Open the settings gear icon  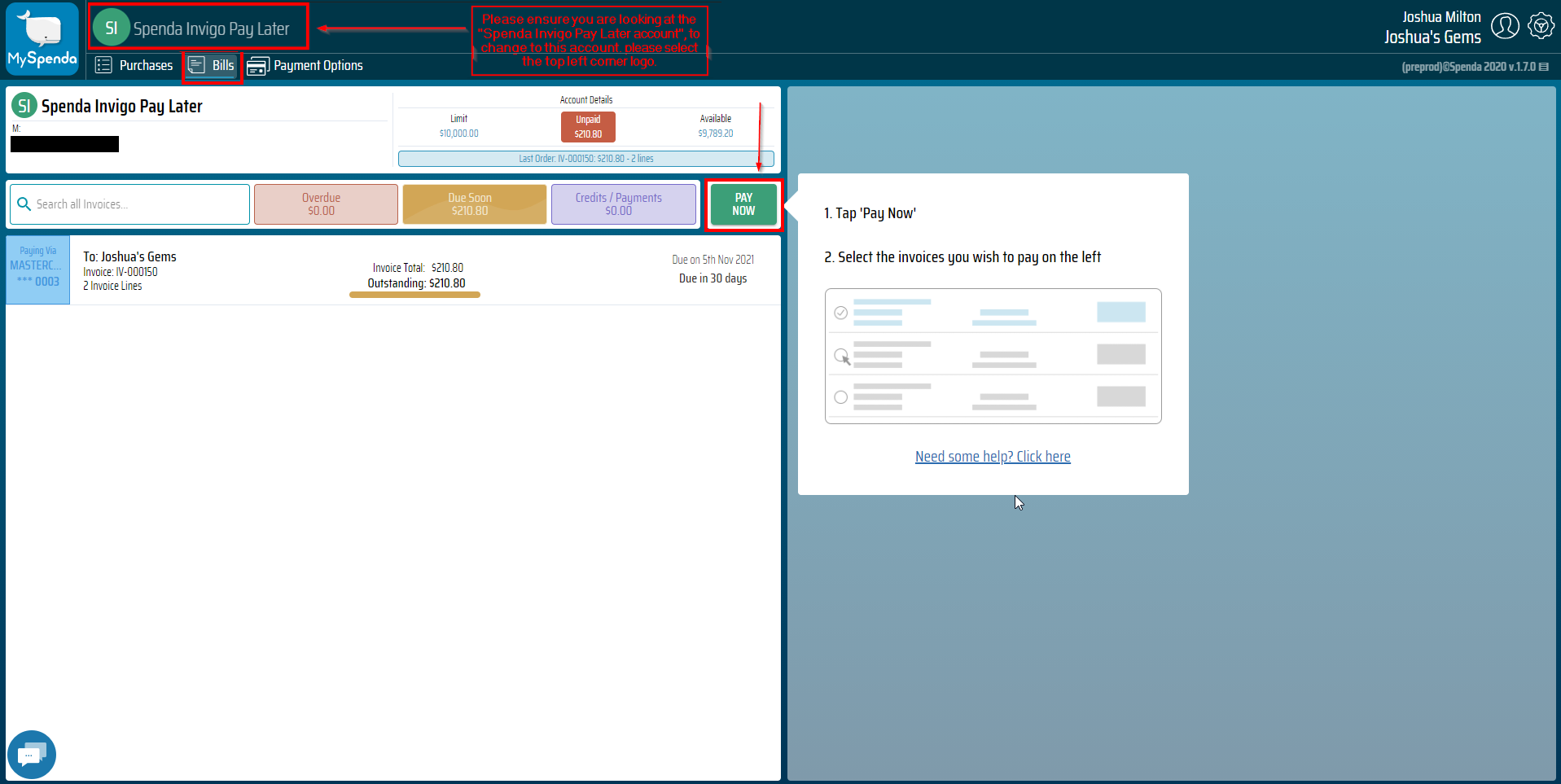click(x=1541, y=26)
